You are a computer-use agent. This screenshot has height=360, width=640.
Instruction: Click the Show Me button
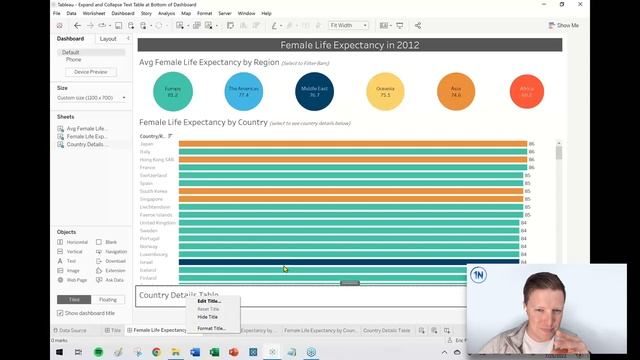[x=563, y=25]
